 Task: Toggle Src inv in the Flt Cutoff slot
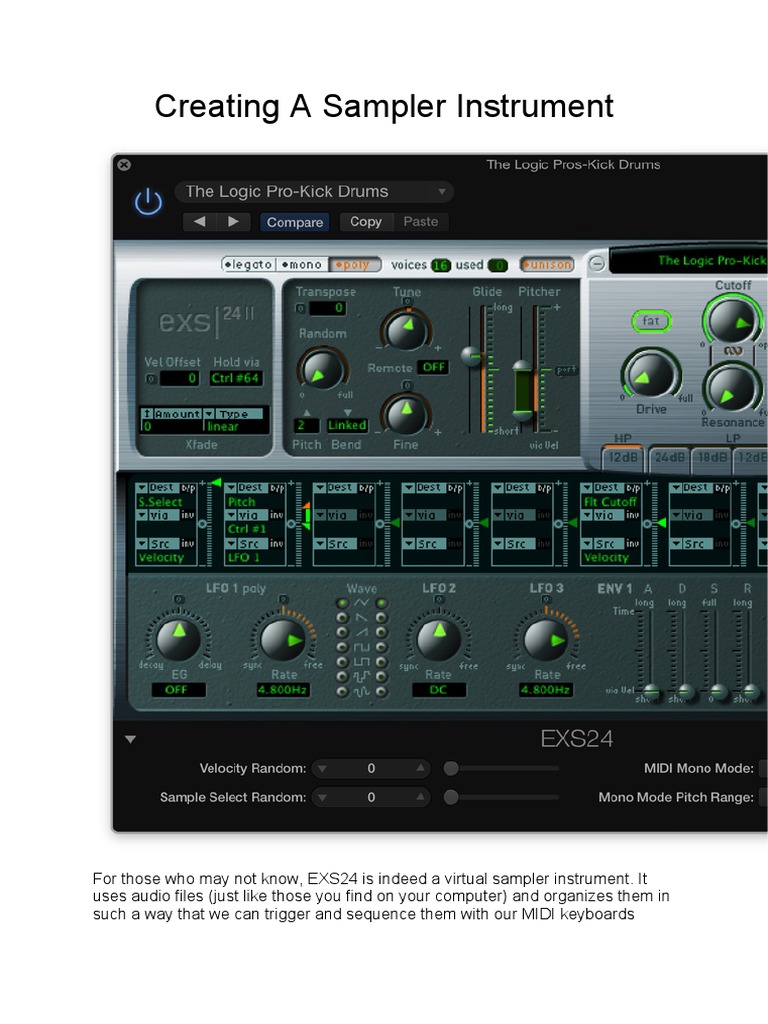(x=633, y=543)
